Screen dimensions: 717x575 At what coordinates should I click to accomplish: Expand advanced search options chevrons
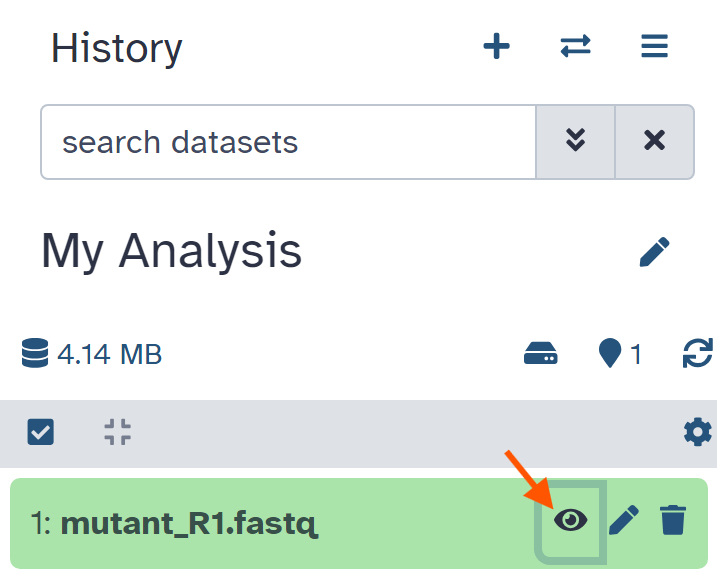(575, 142)
